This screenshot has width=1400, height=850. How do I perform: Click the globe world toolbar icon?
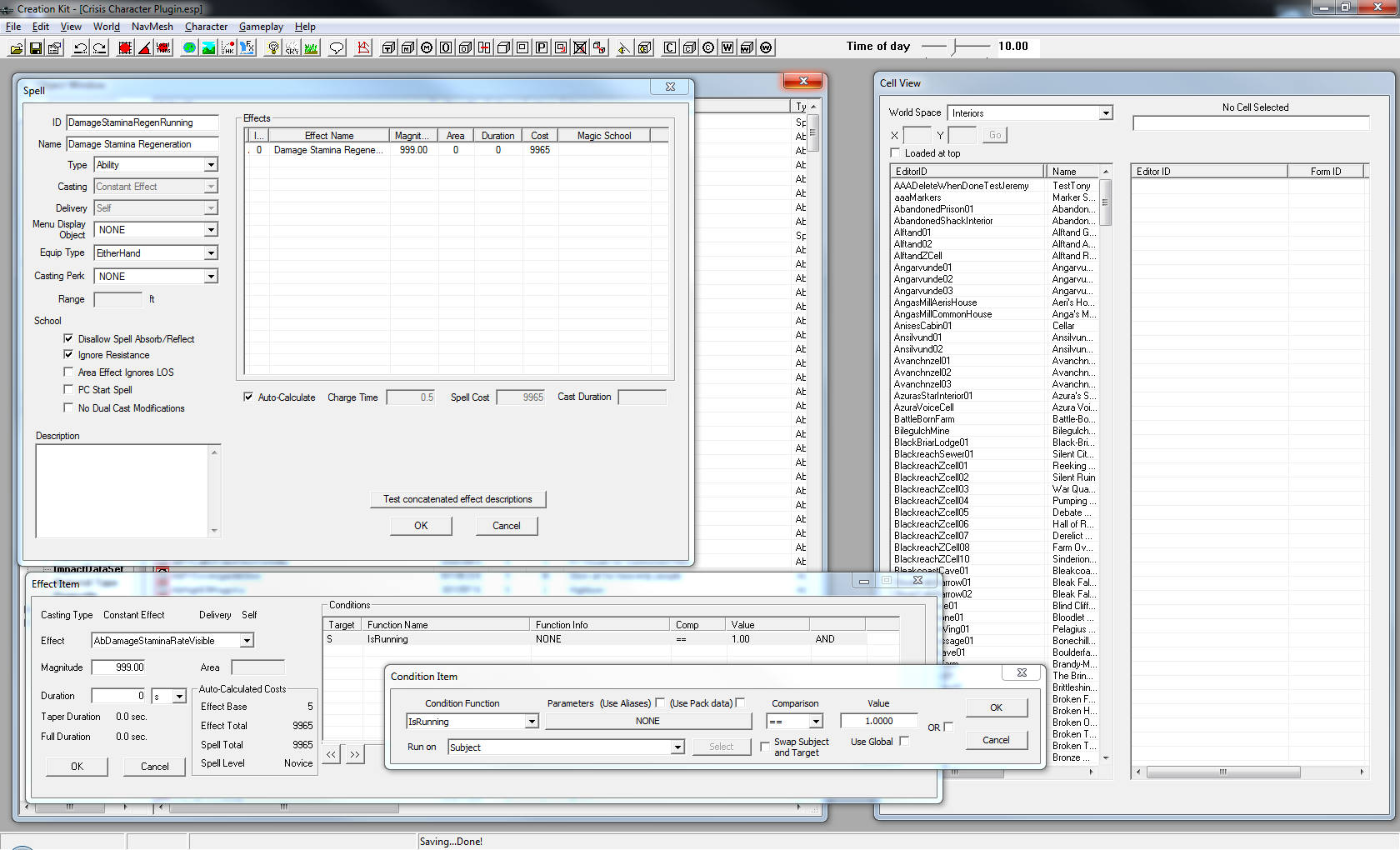(189, 48)
